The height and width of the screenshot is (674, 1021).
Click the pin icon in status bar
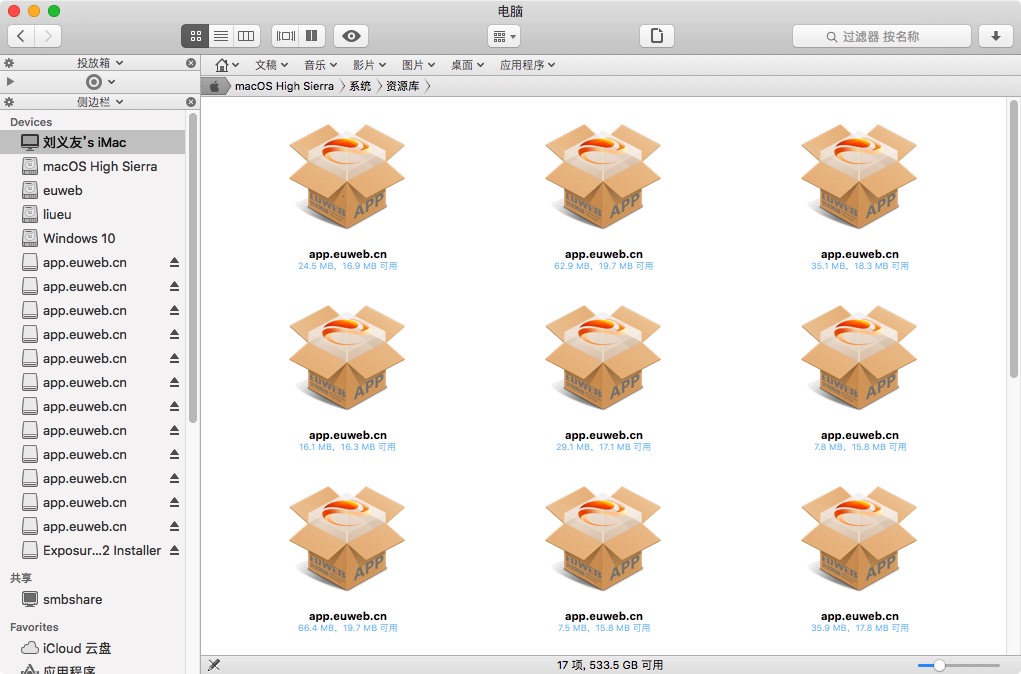tap(214, 665)
